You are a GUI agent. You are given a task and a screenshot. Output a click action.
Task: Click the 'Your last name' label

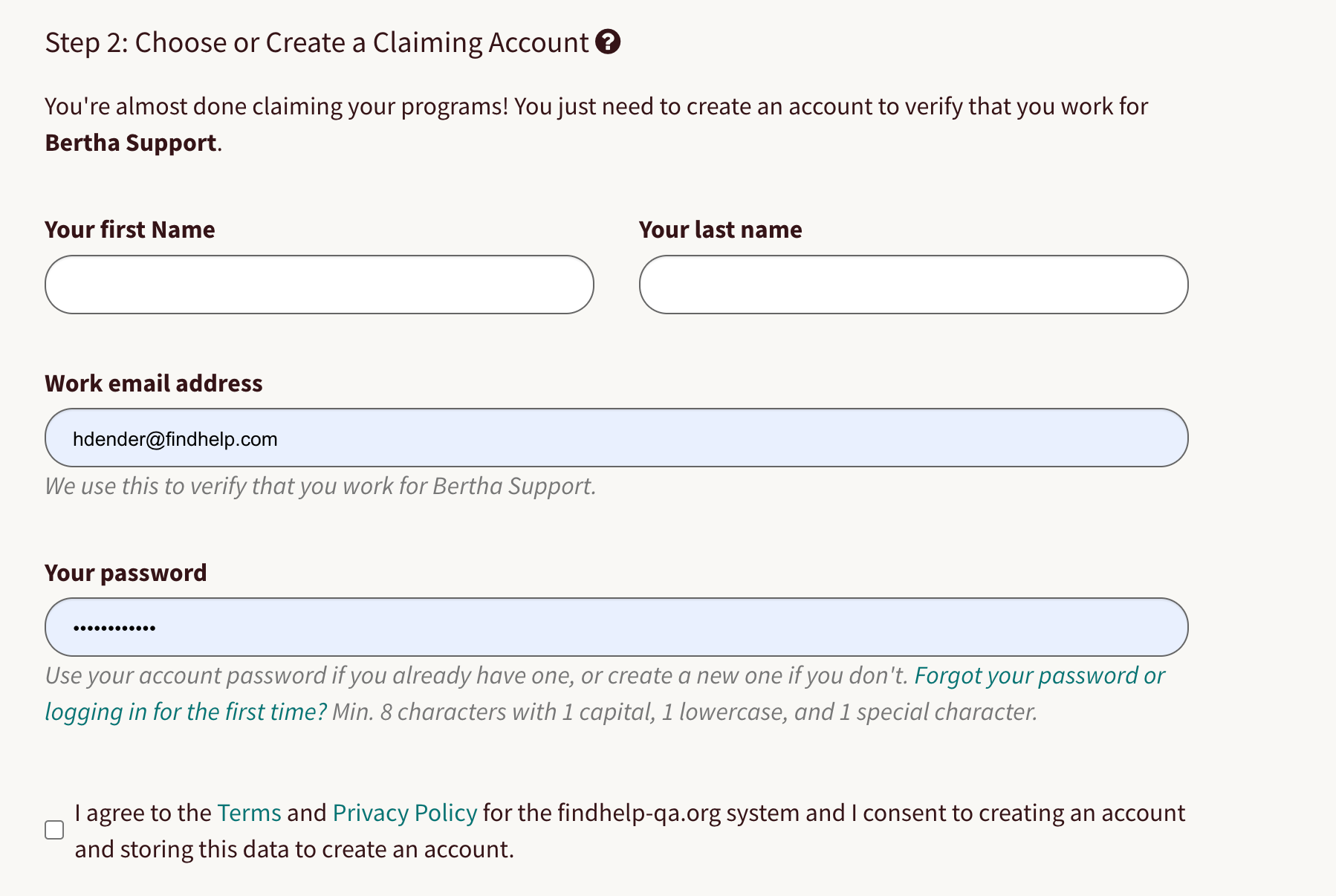pos(720,230)
